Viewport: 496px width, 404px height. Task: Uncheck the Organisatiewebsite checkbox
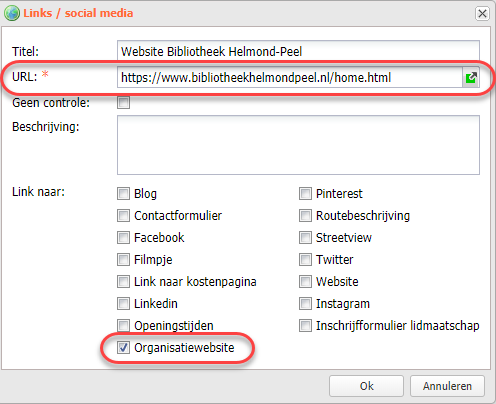[123, 348]
